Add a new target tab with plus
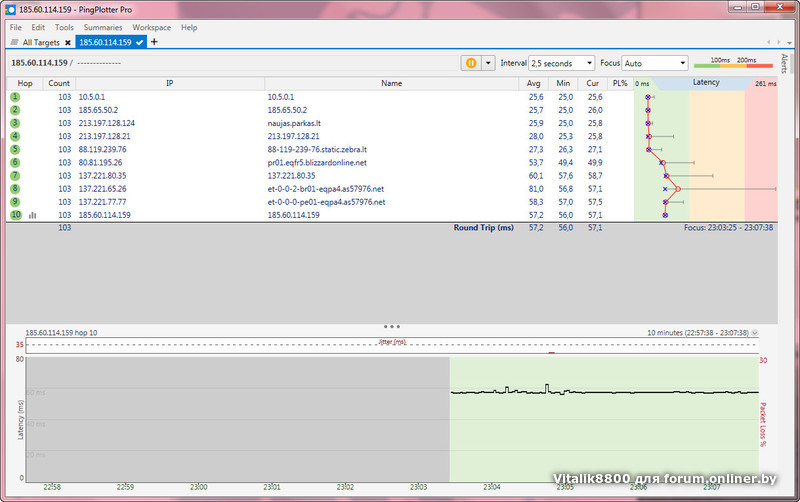This screenshot has width=800, height=502. [154, 43]
